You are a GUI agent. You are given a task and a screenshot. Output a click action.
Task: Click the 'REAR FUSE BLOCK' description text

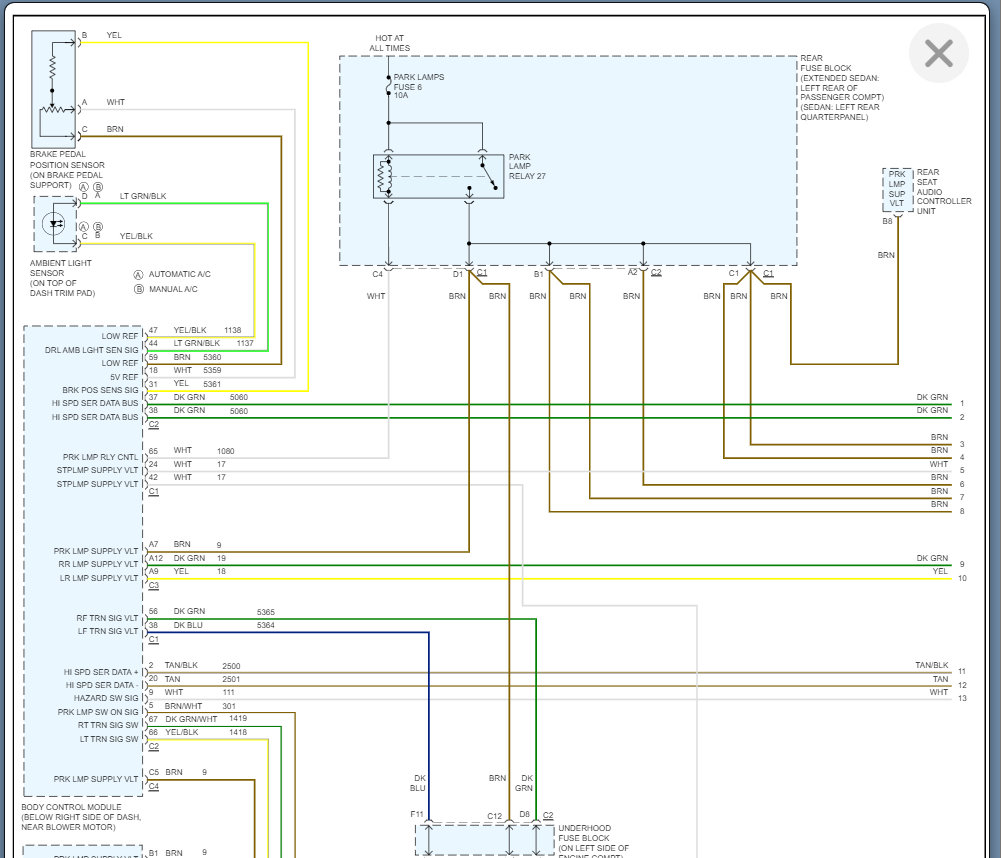pos(841,87)
